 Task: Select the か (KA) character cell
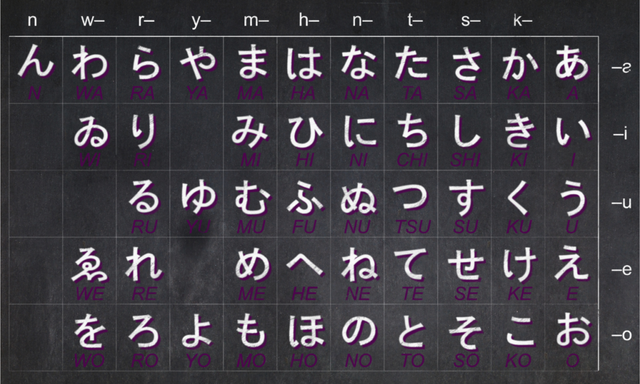pos(518,70)
